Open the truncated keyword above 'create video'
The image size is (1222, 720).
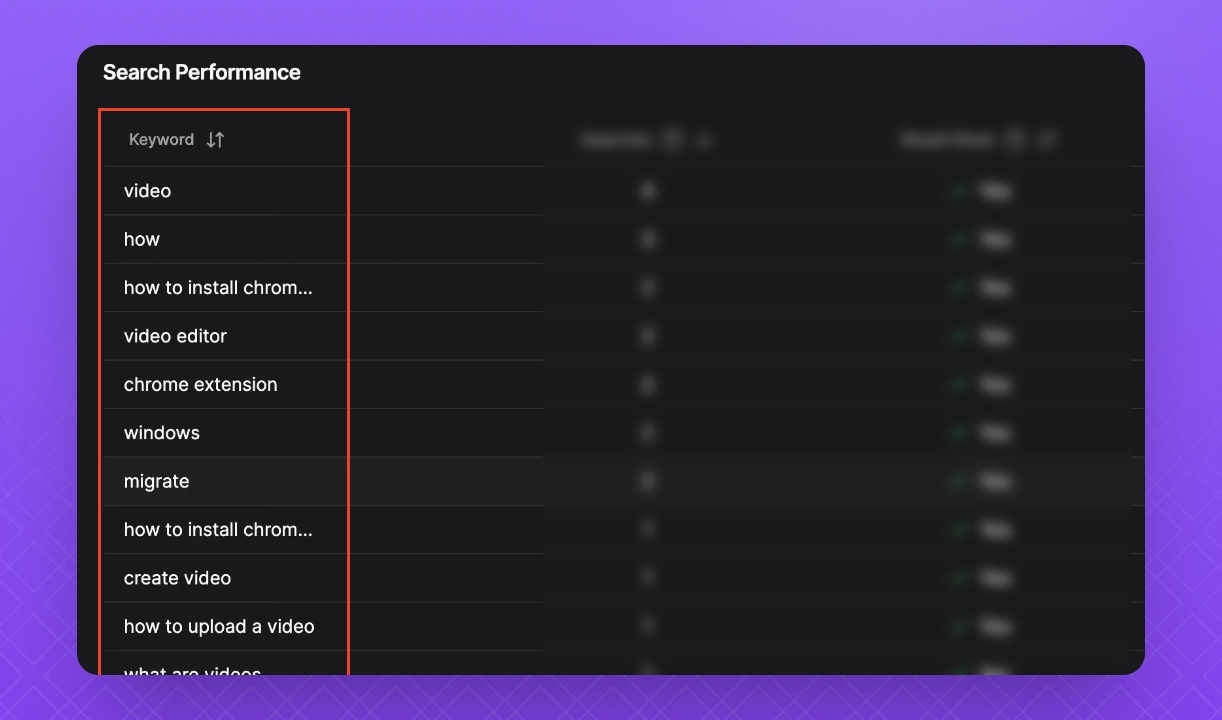click(x=218, y=530)
